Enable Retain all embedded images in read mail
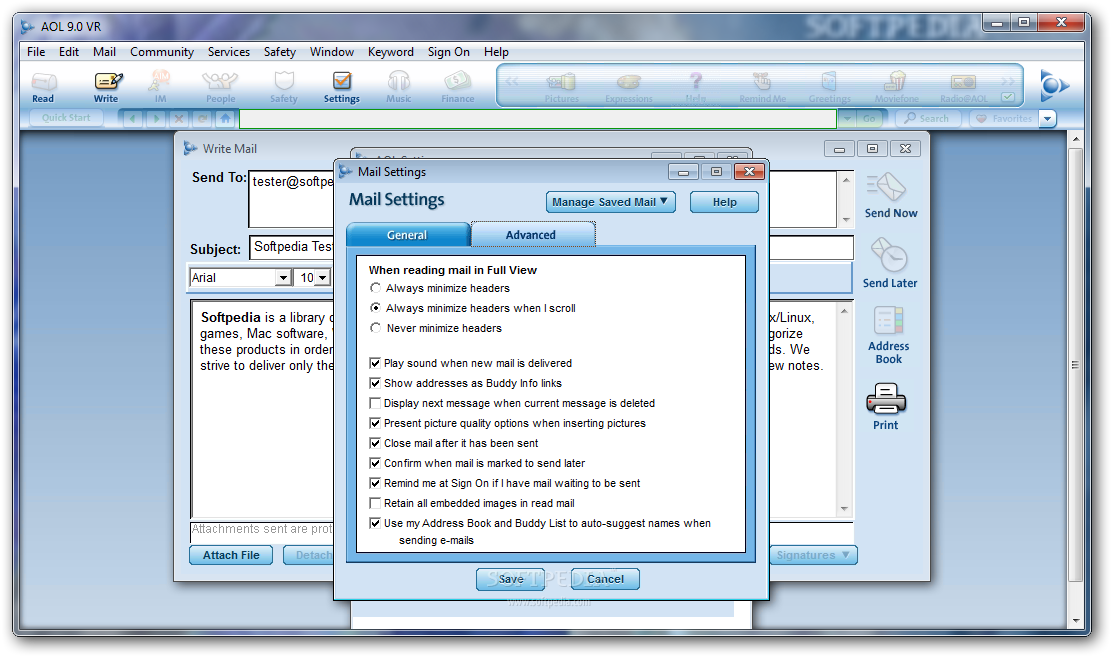1112x657 pixels. coord(375,503)
